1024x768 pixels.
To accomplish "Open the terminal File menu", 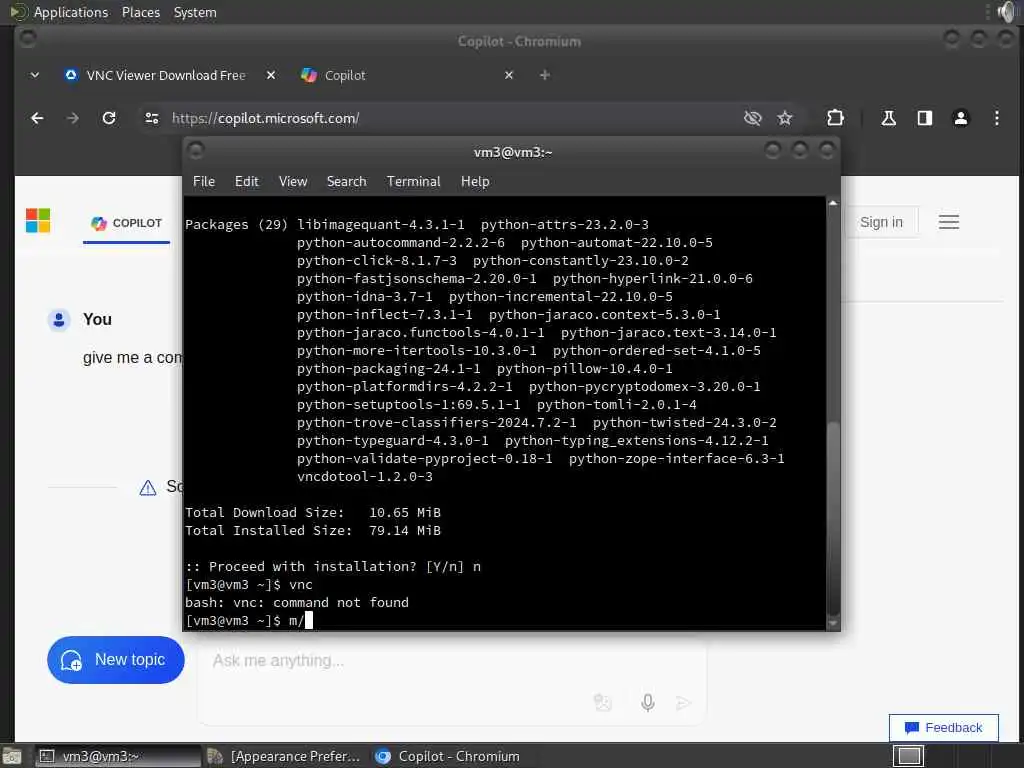I will pyautogui.click(x=204, y=182).
